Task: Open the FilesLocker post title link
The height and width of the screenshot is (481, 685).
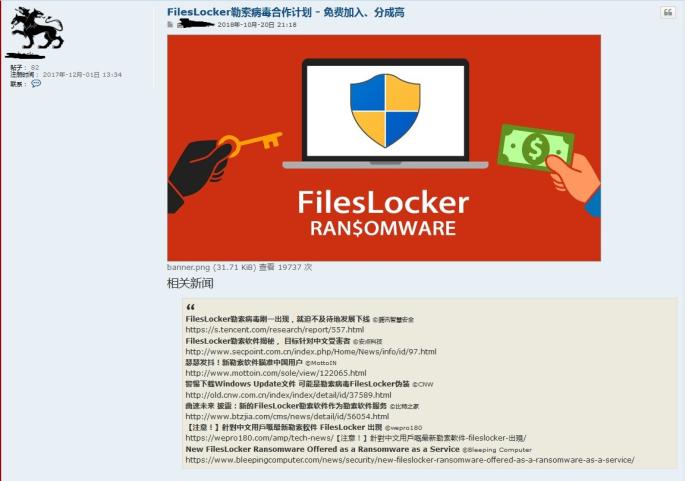Action: [x=286, y=12]
